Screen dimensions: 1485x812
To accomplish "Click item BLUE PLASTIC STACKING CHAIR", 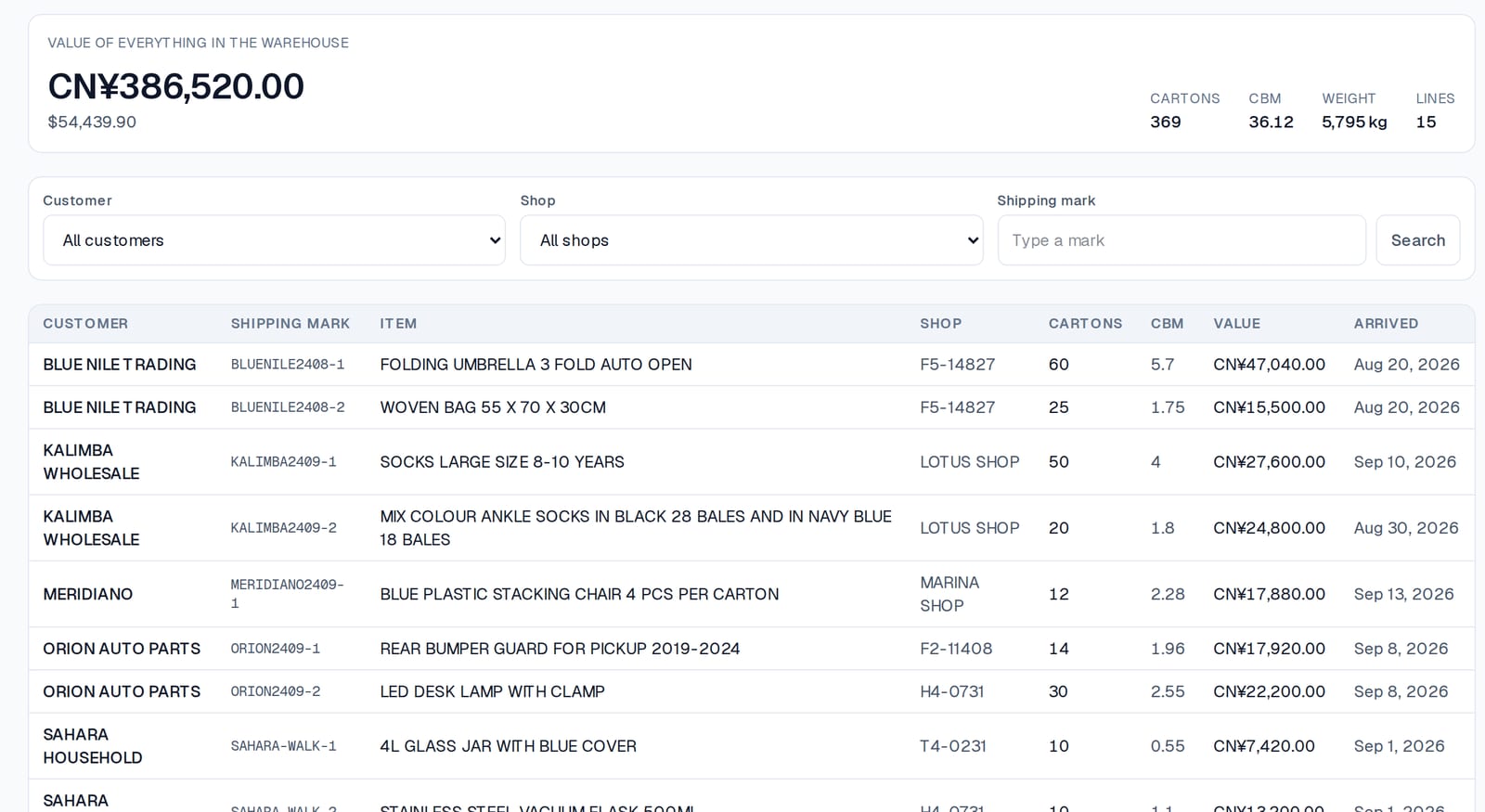I will click(579, 594).
